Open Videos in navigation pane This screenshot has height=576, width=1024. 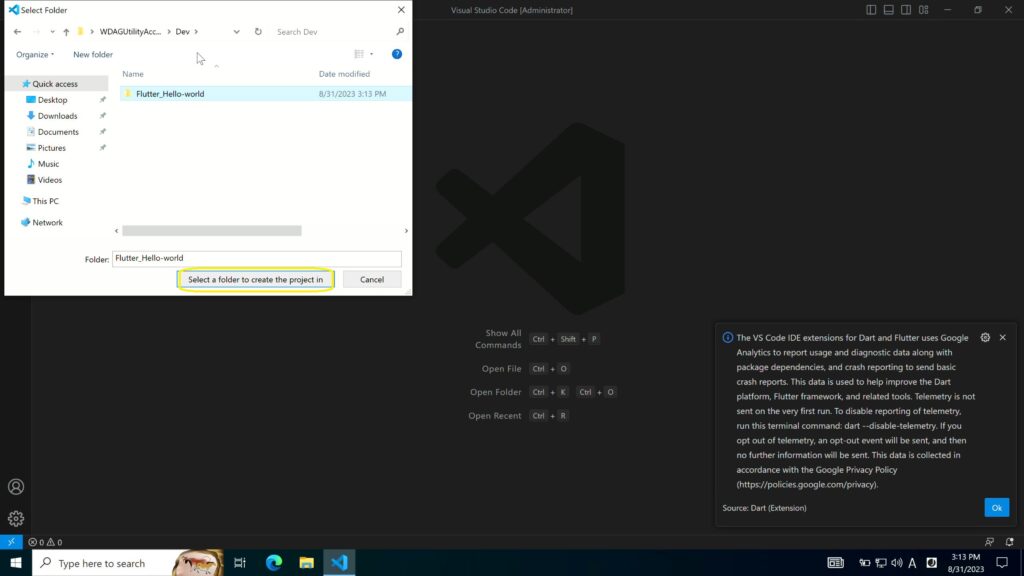tap(50, 180)
